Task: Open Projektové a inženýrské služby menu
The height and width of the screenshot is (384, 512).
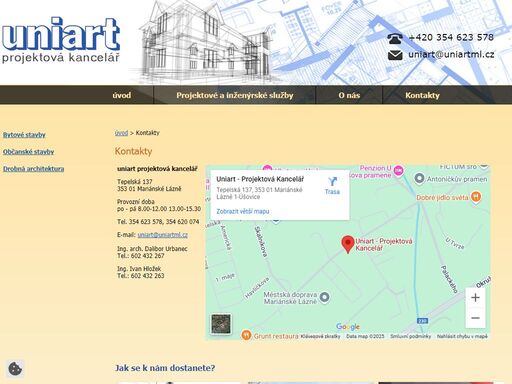Action: point(235,95)
